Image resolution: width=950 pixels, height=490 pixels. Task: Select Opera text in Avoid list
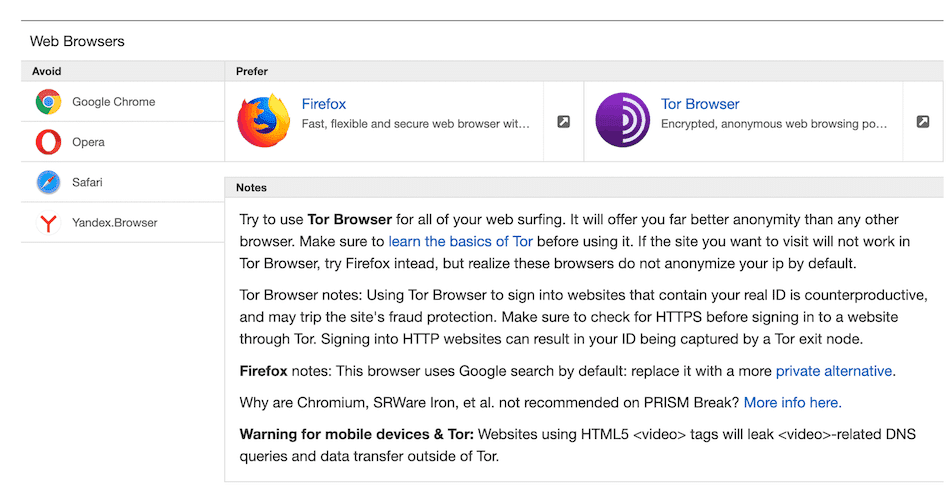88,142
